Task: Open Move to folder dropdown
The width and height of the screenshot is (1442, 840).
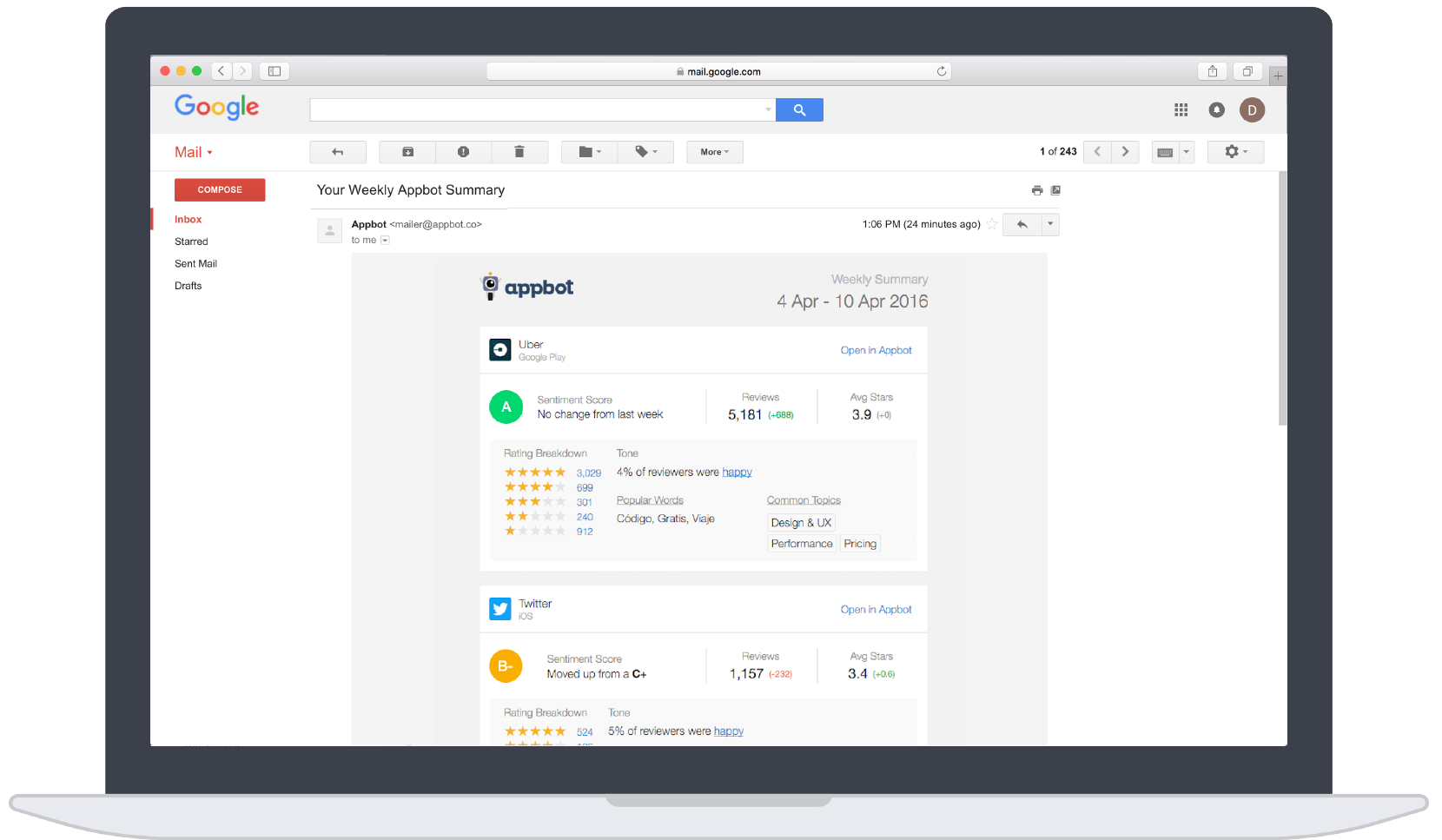Action: (590, 152)
